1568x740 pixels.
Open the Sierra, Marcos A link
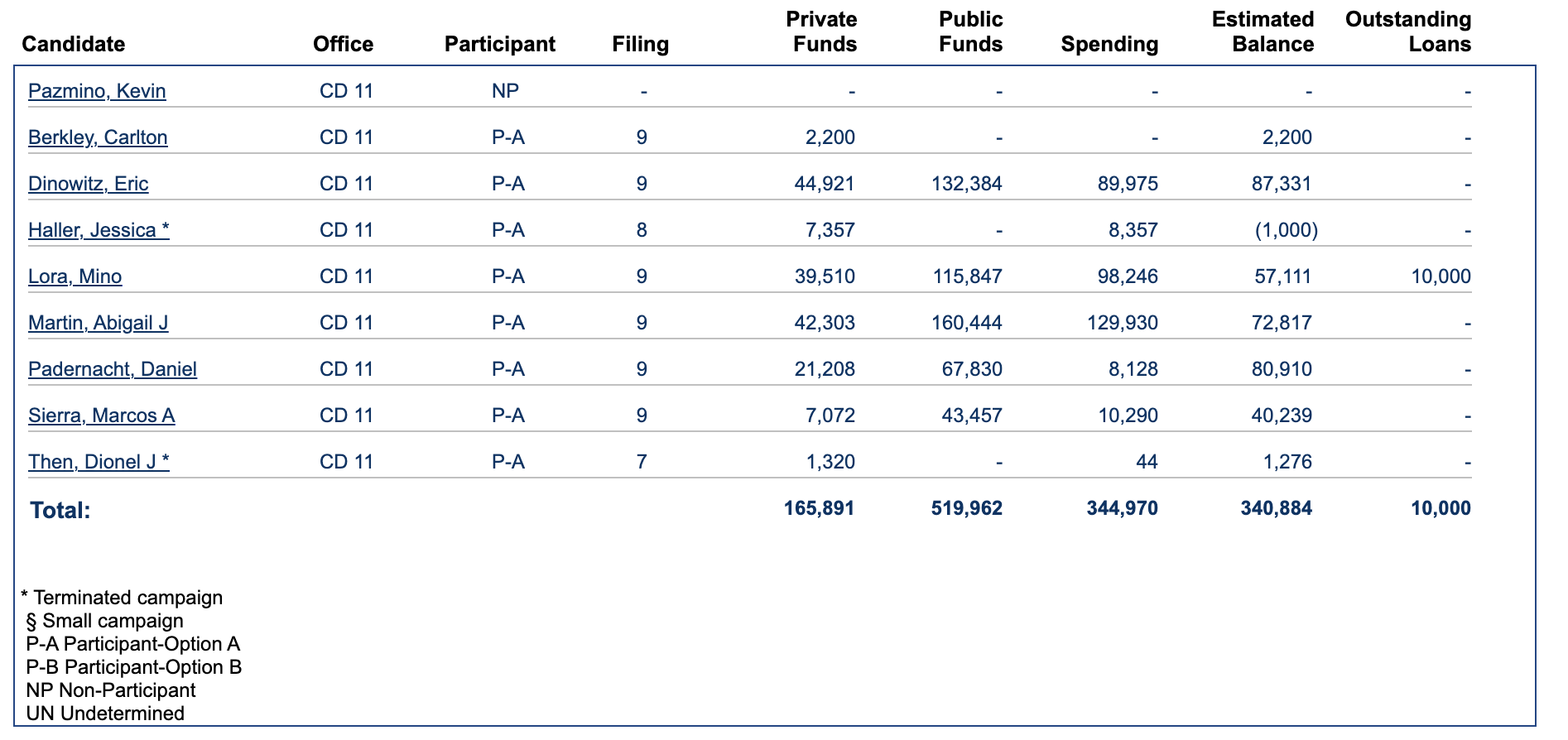[102, 416]
